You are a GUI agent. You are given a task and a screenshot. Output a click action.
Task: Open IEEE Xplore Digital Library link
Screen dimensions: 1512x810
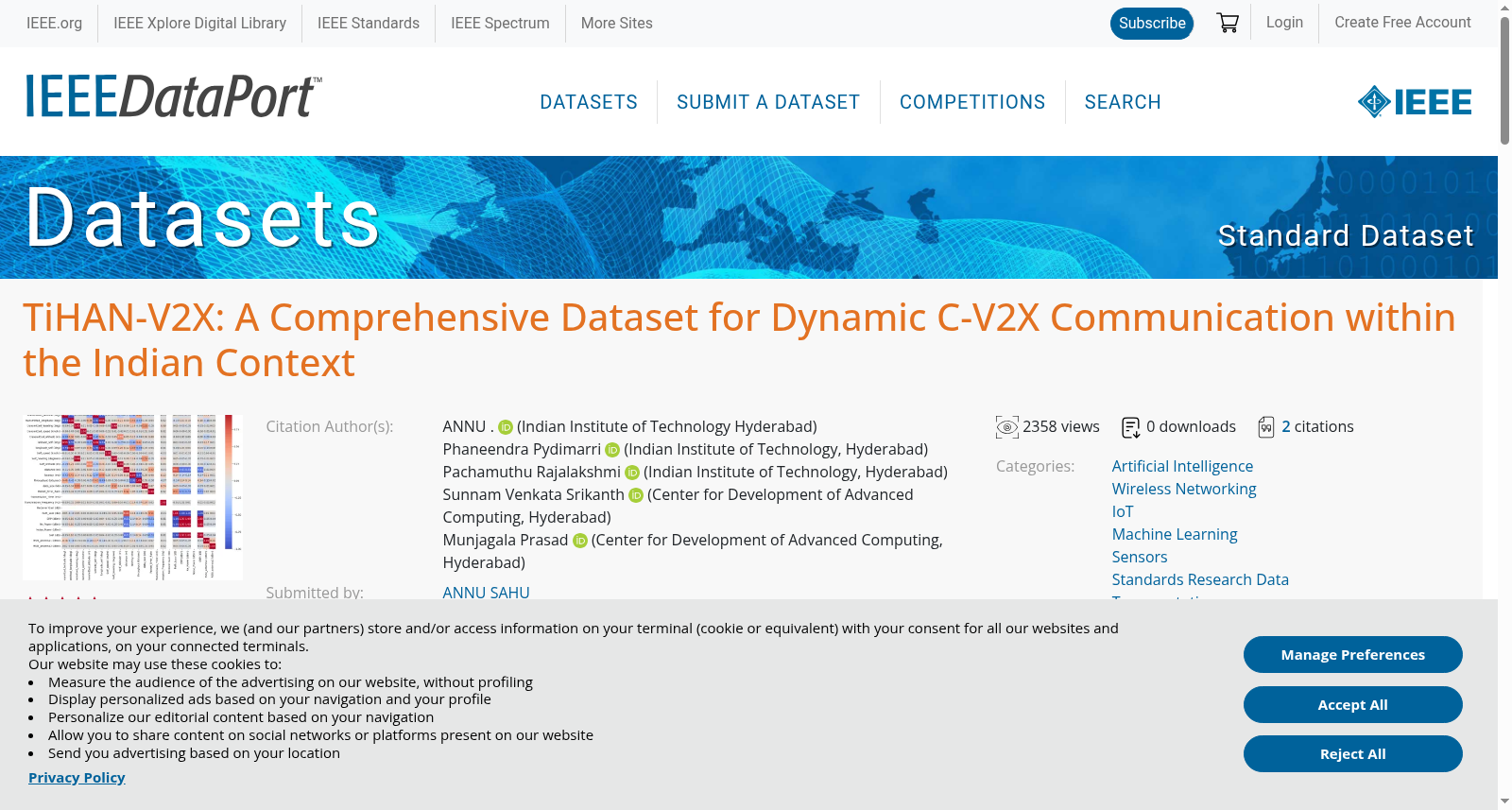pos(199,23)
